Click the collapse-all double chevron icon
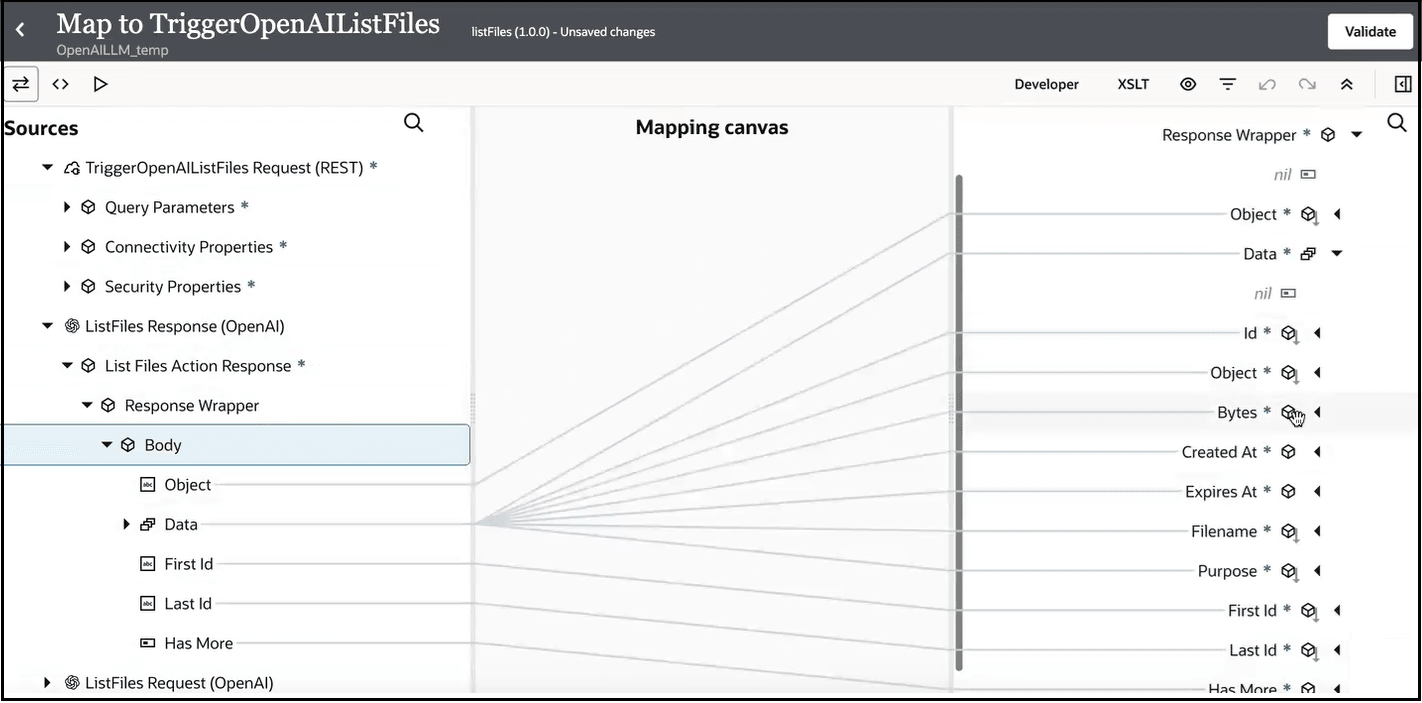This screenshot has height=703, width=1422. point(1347,85)
